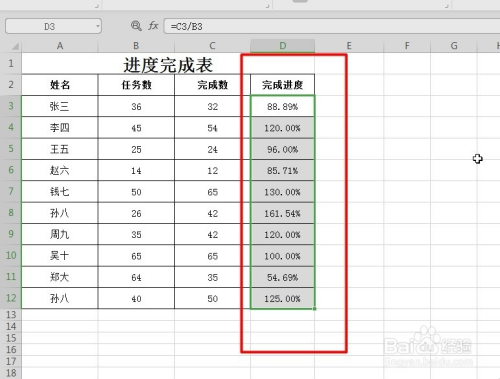Select task count 14 for 赵六
Viewport: 500px width, 379px height.
(x=136, y=170)
